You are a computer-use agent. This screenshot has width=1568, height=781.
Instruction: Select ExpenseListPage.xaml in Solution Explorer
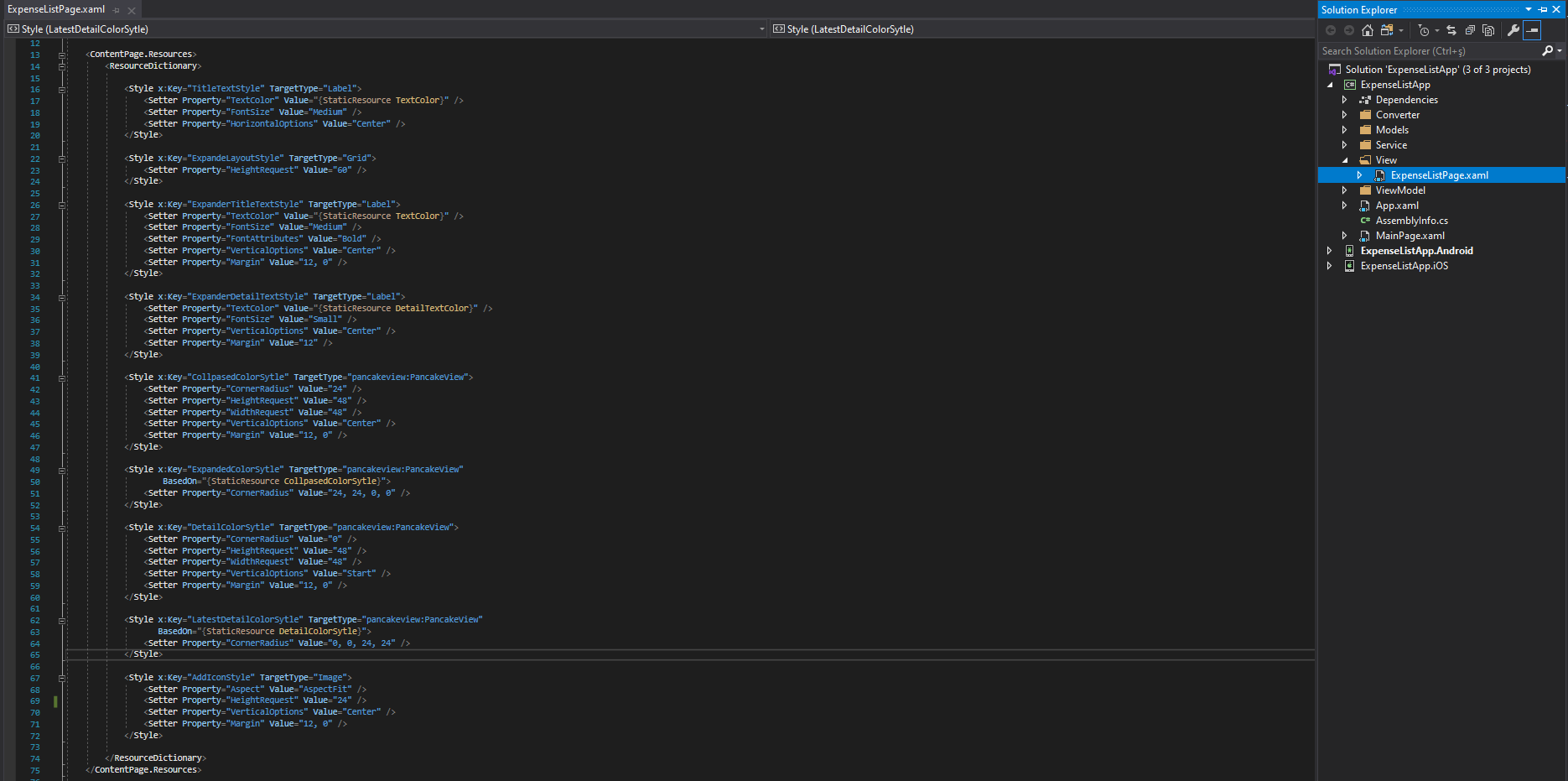pos(1440,175)
